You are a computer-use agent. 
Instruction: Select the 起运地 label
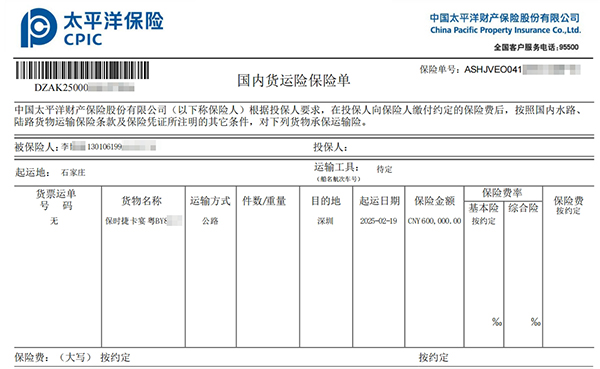click(x=33, y=172)
